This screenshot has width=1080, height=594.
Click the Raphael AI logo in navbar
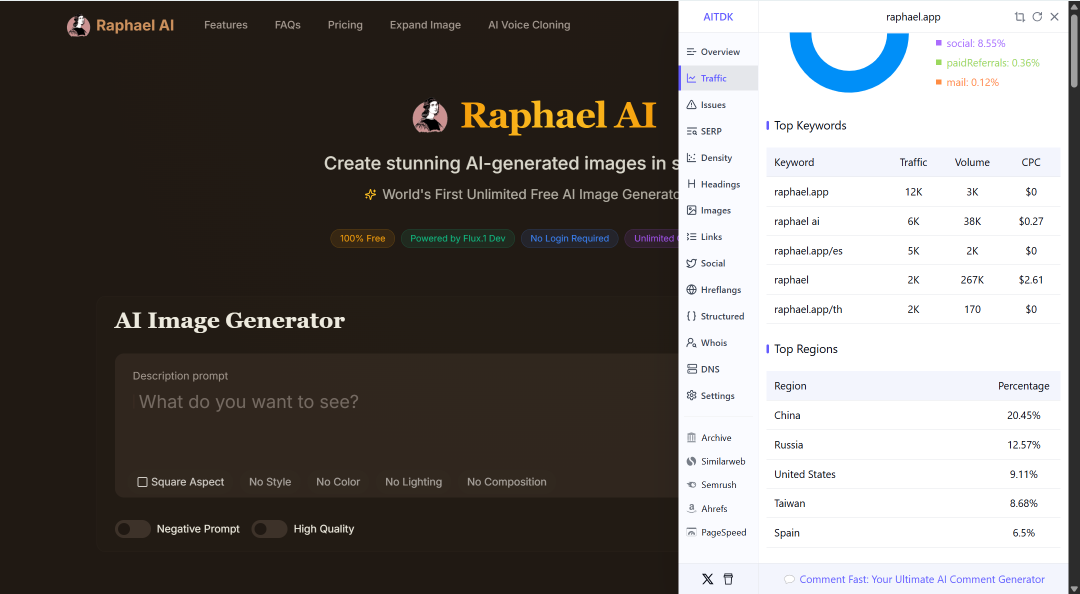(x=121, y=25)
